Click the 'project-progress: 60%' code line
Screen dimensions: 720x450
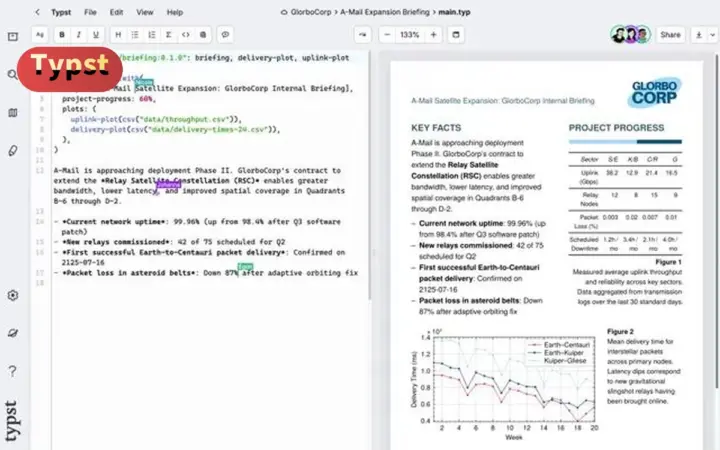coord(109,99)
